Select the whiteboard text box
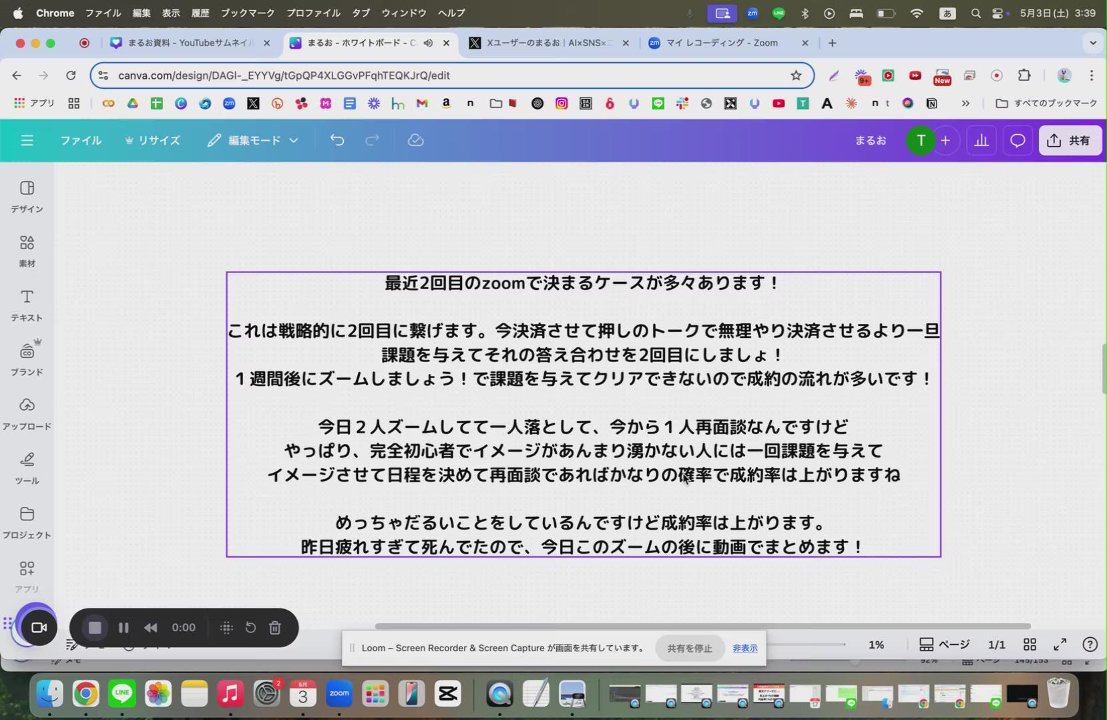The width and height of the screenshot is (1107, 720). click(583, 414)
